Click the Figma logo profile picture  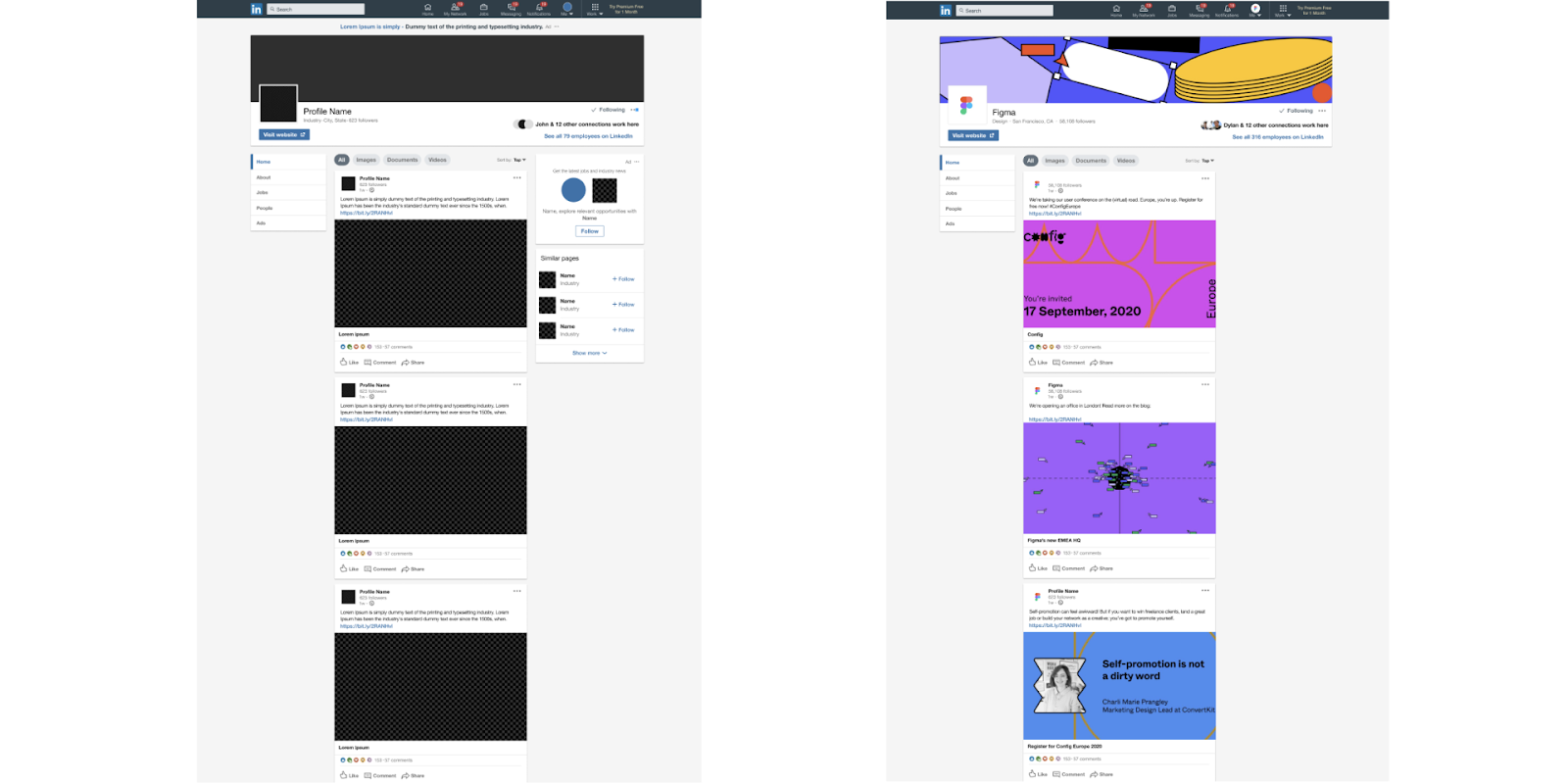(x=966, y=105)
